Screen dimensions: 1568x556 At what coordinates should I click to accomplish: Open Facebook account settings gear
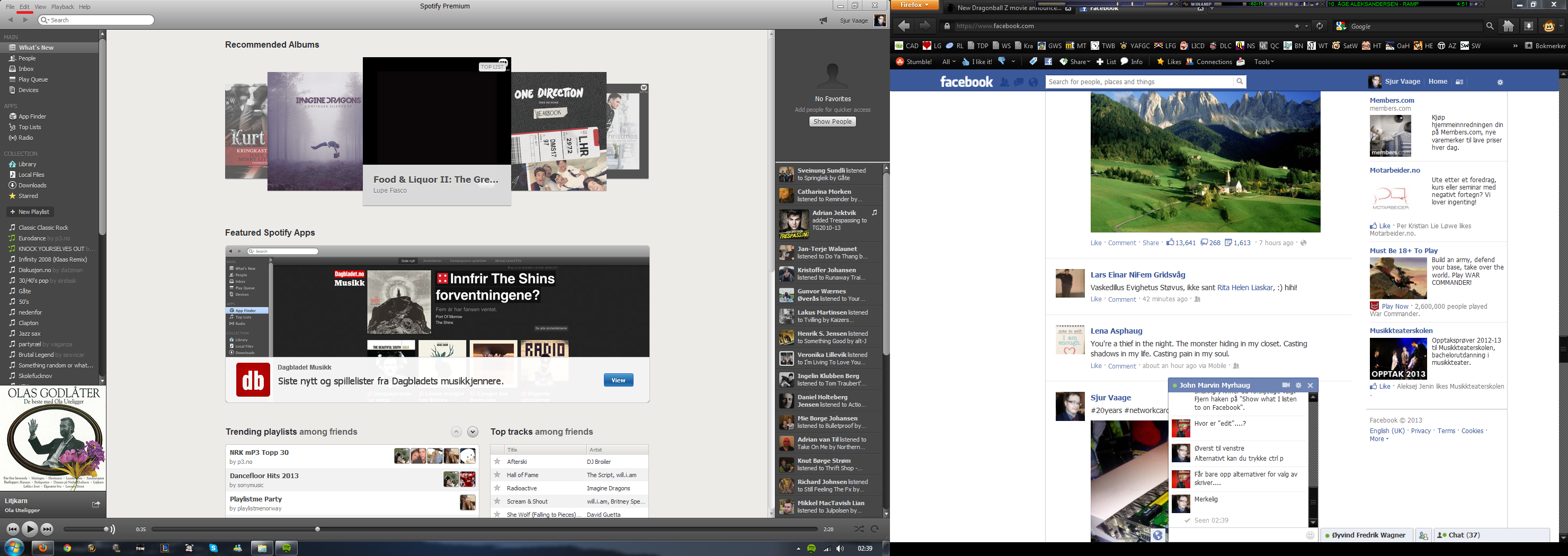[x=1500, y=82]
